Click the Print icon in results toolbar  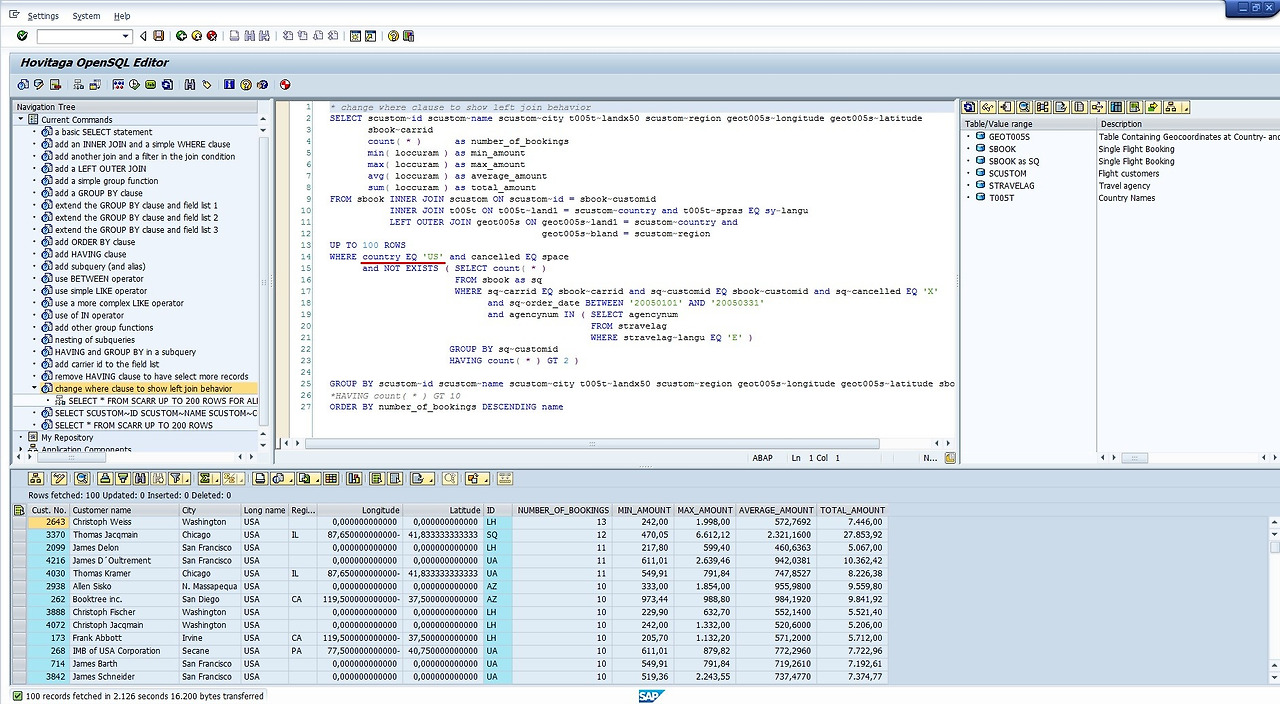[259, 478]
